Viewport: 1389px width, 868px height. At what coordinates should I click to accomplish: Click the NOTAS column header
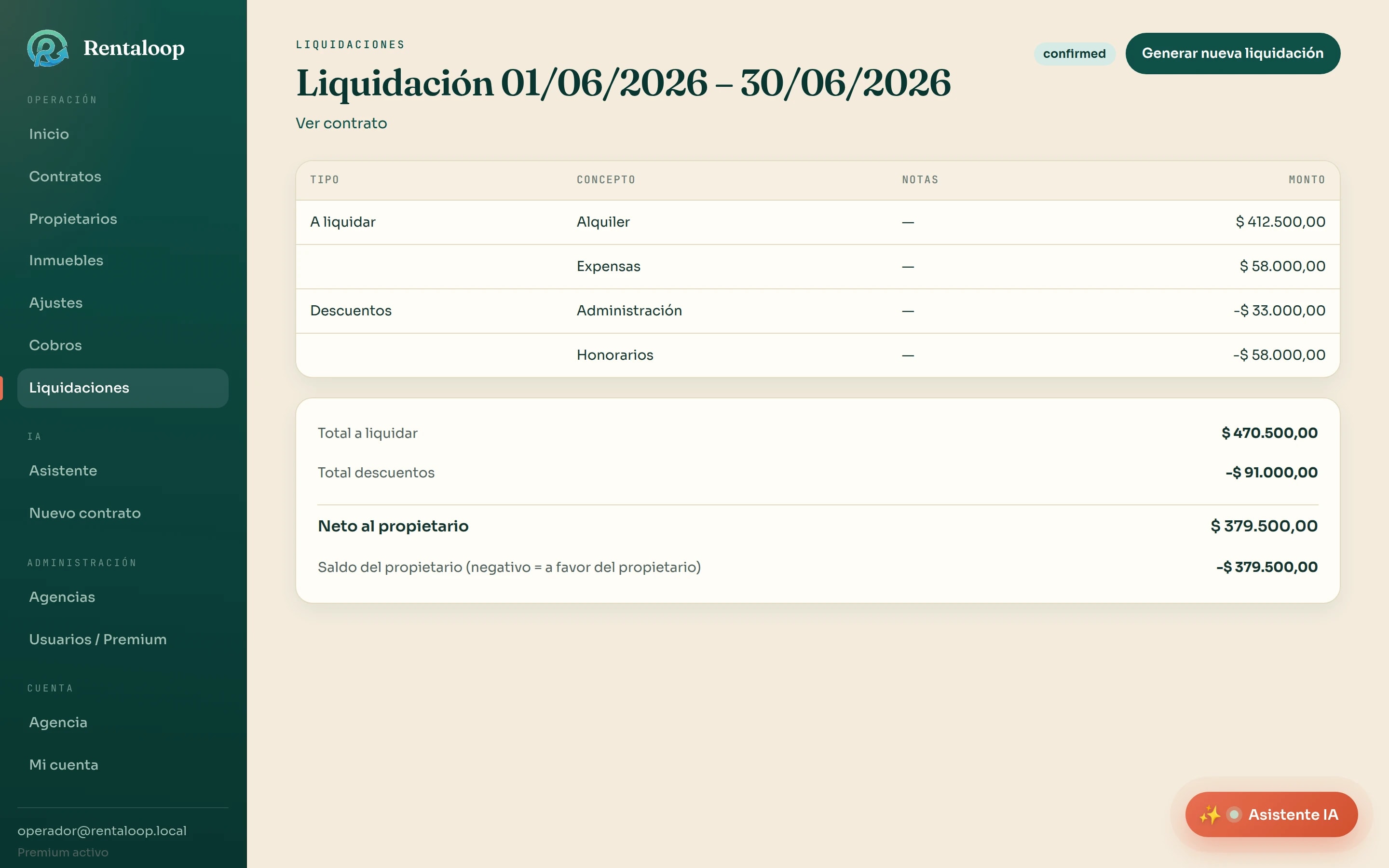pos(920,180)
